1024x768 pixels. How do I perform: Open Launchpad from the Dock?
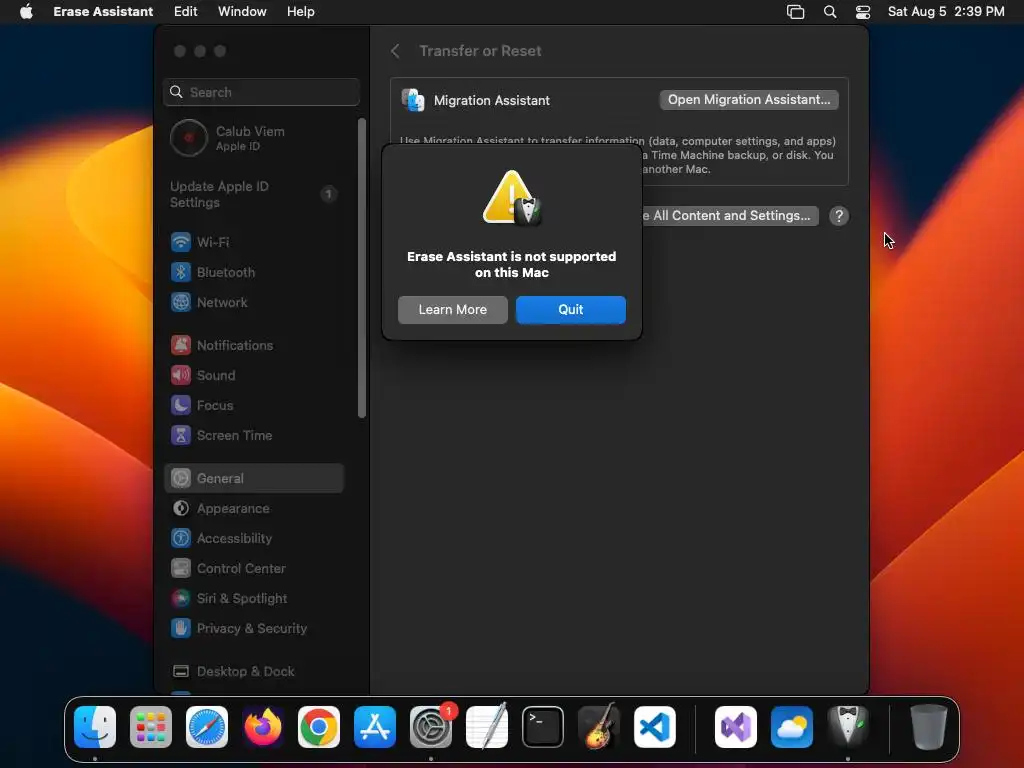pyautogui.click(x=151, y=727)
